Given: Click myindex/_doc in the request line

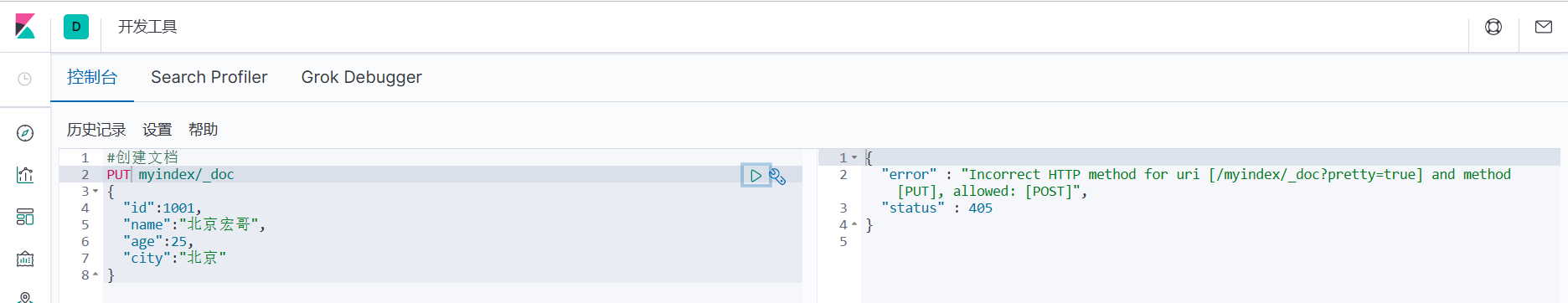Looking at the screenshot, I should click(x=186, y=174).
